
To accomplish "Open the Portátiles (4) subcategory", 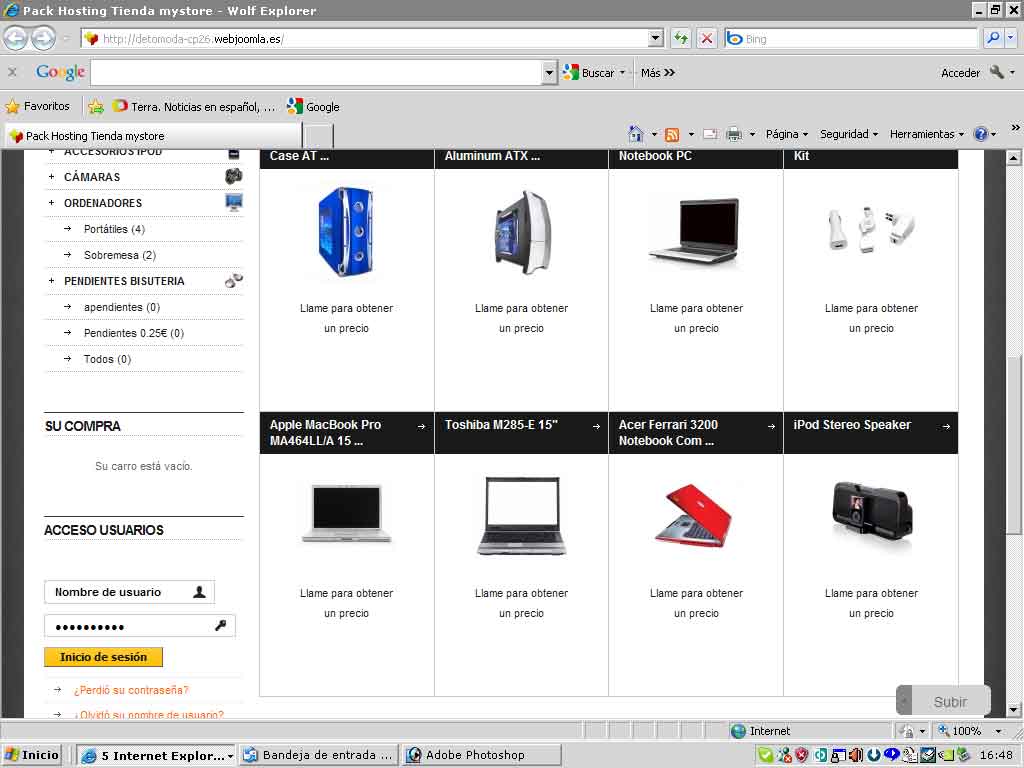I will [114, 229].
